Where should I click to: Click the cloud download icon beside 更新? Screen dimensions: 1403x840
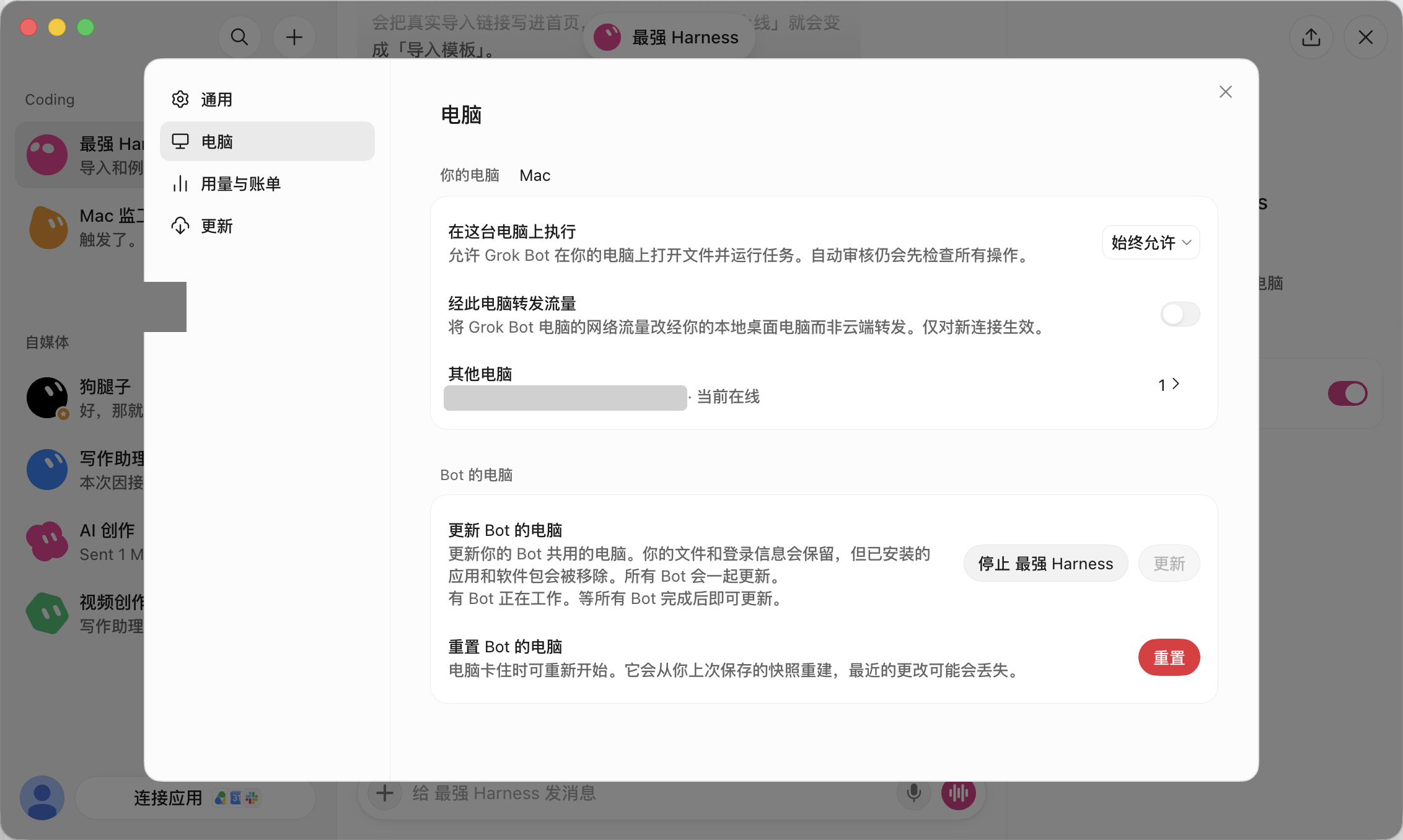pos(180,225)
